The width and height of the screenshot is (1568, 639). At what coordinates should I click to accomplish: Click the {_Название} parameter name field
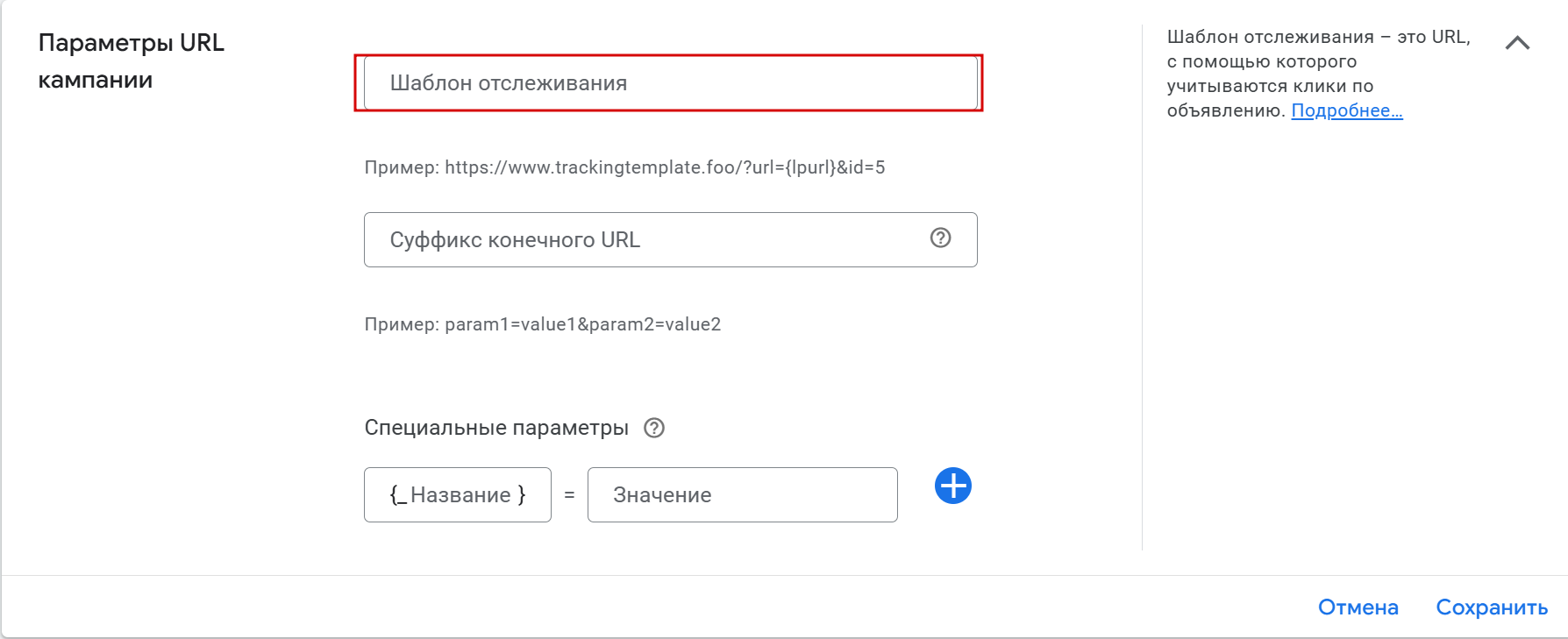457,495
